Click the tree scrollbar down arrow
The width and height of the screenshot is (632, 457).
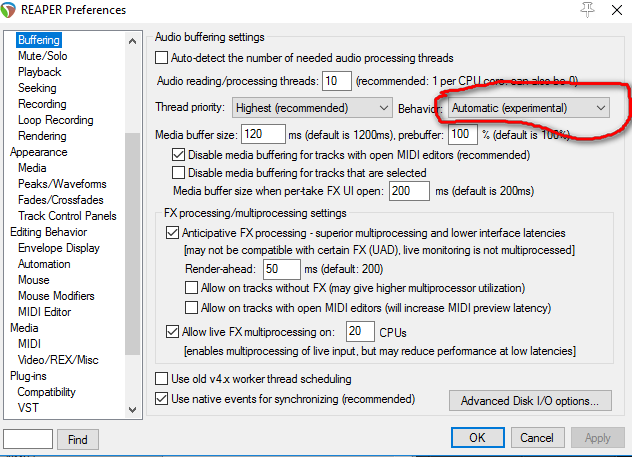pyautogui.click(x=132, y=409)
